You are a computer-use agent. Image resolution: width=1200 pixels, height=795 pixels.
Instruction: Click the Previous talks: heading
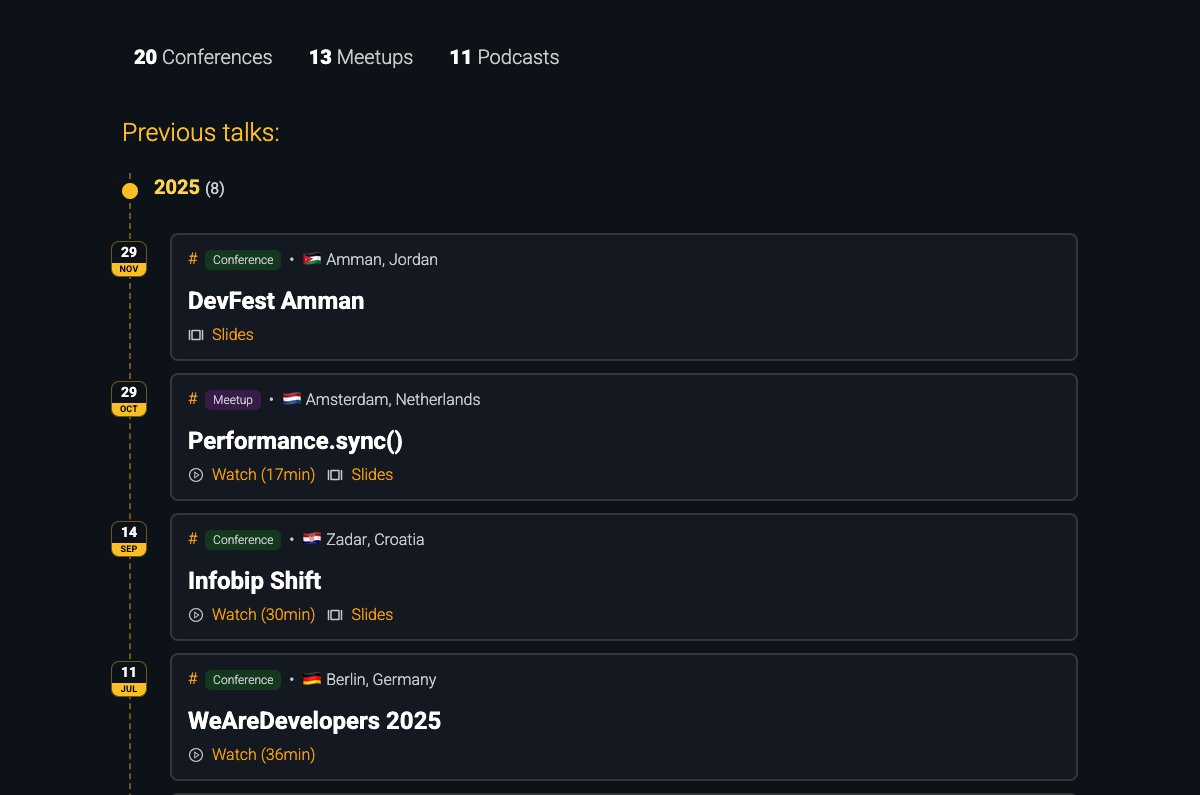[x=201, y=132]
